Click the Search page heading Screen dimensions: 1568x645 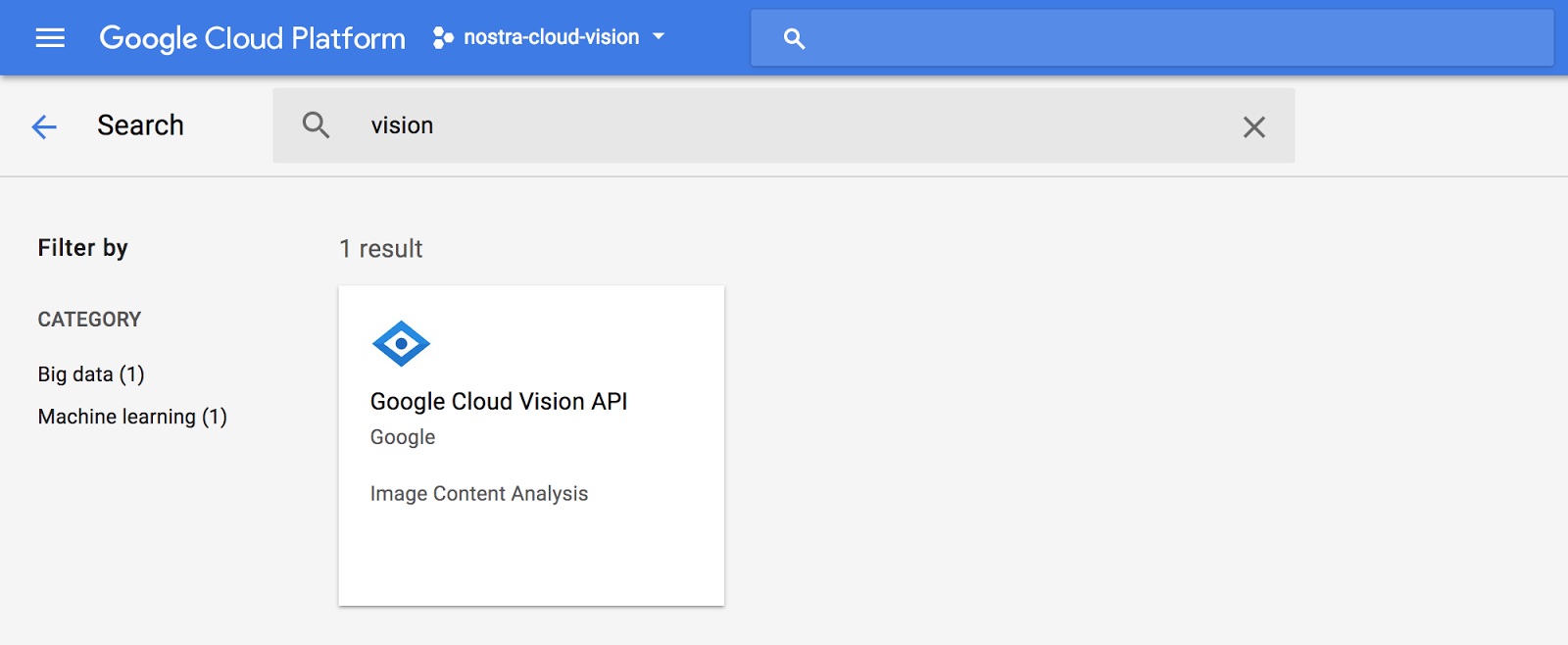tap(140, 125)
